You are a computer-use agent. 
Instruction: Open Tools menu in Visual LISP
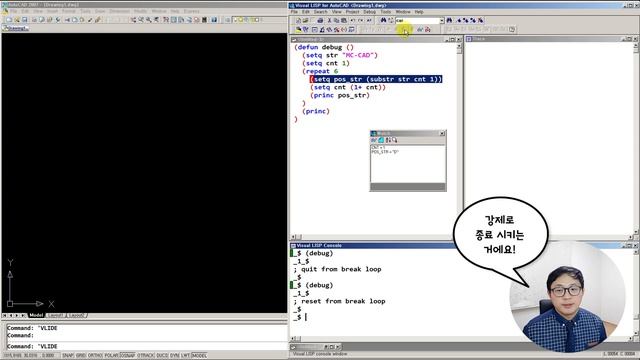(386, 12)
